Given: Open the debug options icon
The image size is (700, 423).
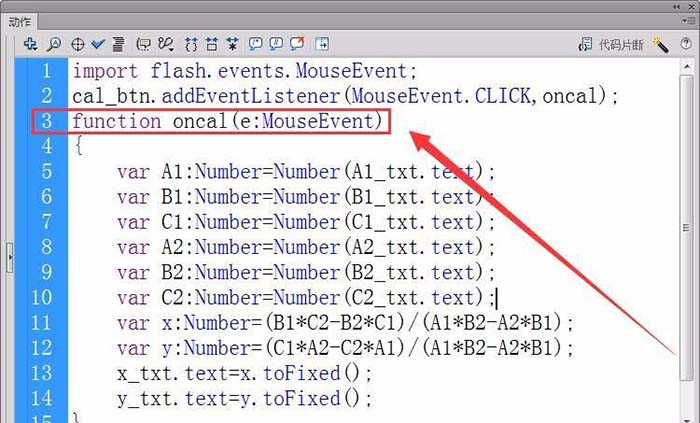Looking at the screenshot, I should coord(166,44).
